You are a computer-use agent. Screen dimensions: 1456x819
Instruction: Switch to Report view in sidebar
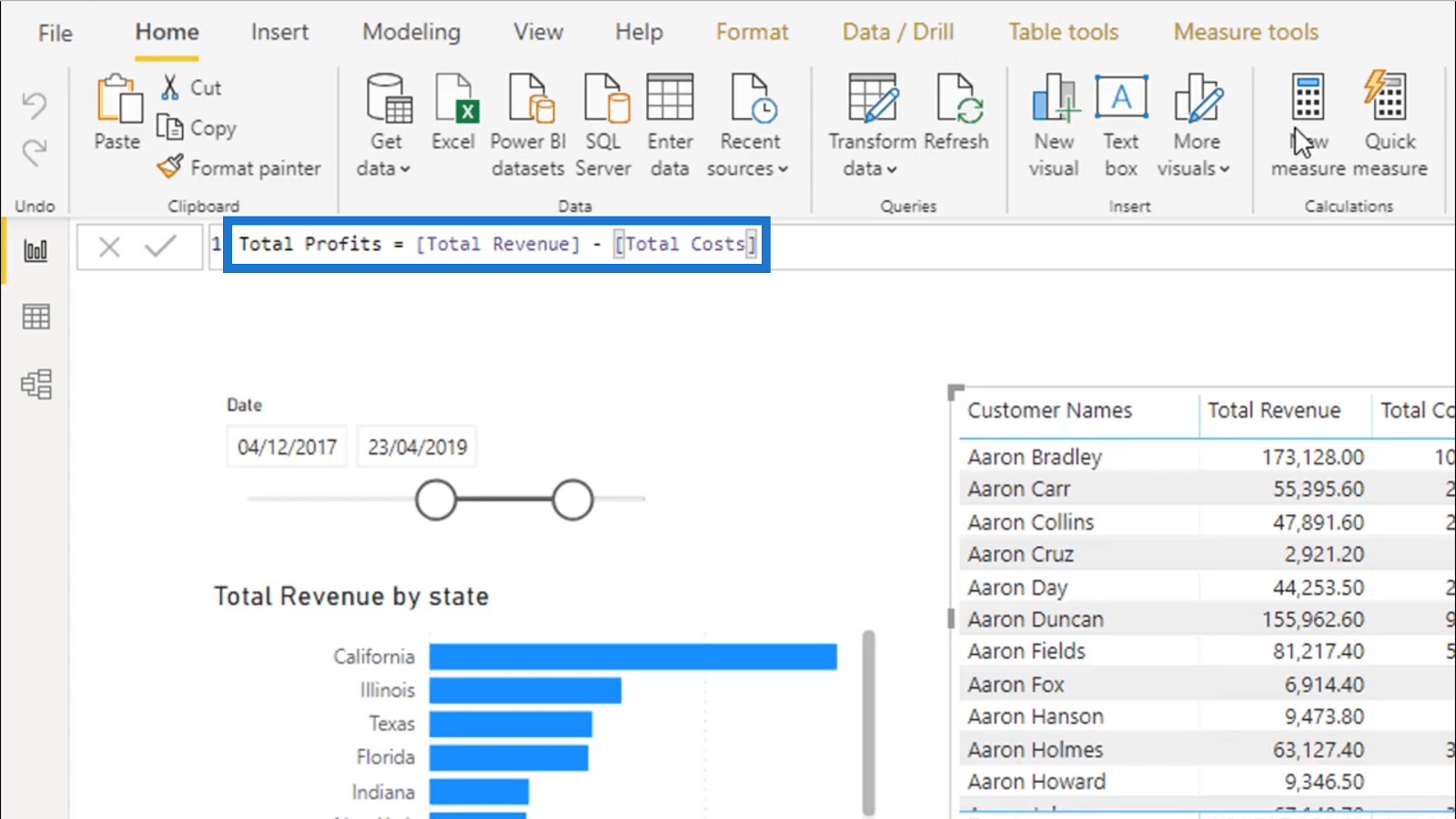[x=35, y=250]
